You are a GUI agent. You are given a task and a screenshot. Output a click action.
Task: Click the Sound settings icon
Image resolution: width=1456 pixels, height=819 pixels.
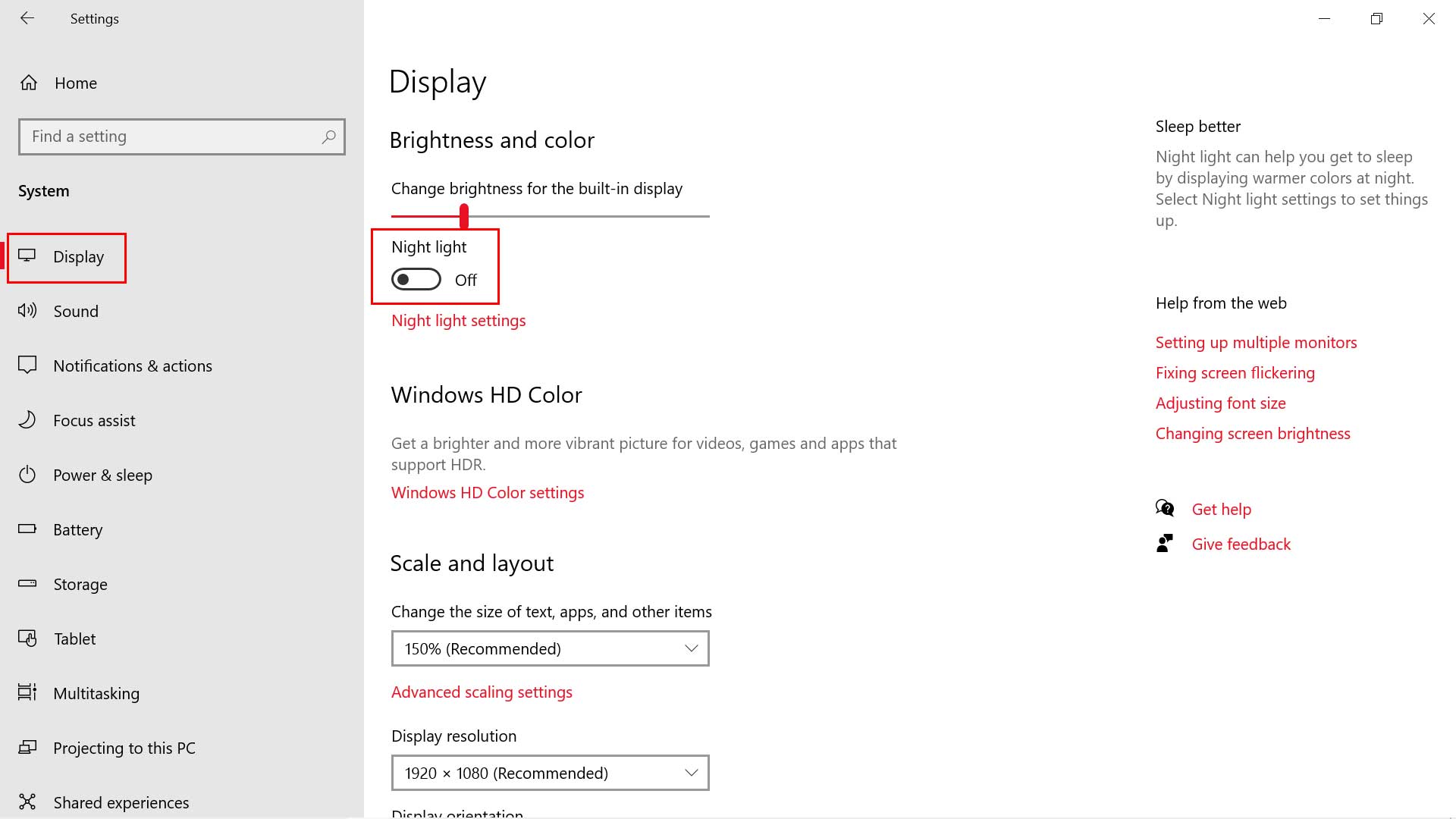[29, 311]
